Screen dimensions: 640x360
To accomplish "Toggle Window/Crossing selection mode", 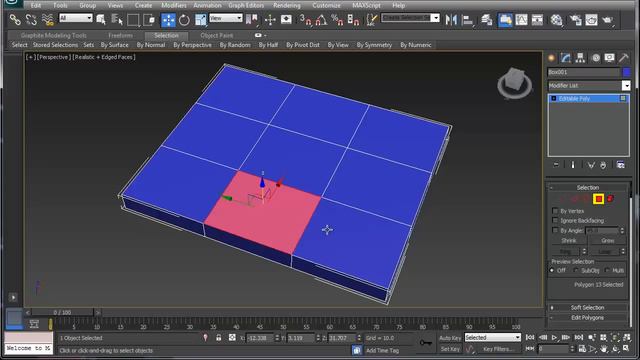I will tap(149, 20).
